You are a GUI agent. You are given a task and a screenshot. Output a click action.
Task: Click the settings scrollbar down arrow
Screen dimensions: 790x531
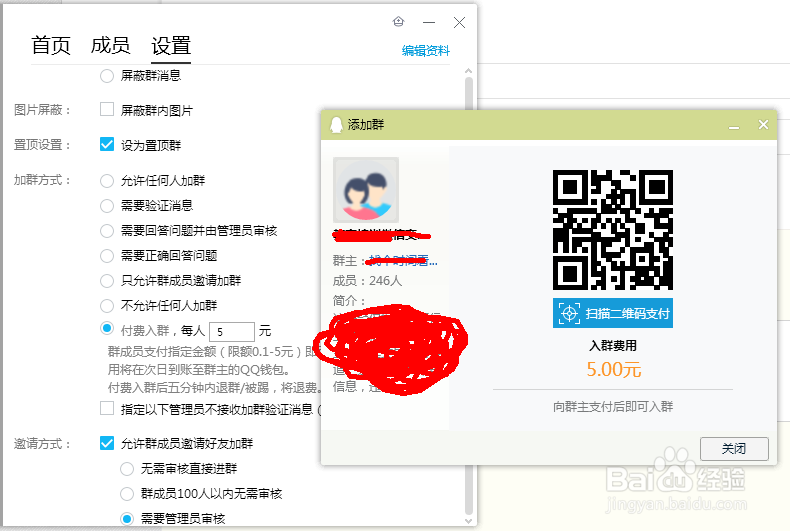[x=469, y=521]
